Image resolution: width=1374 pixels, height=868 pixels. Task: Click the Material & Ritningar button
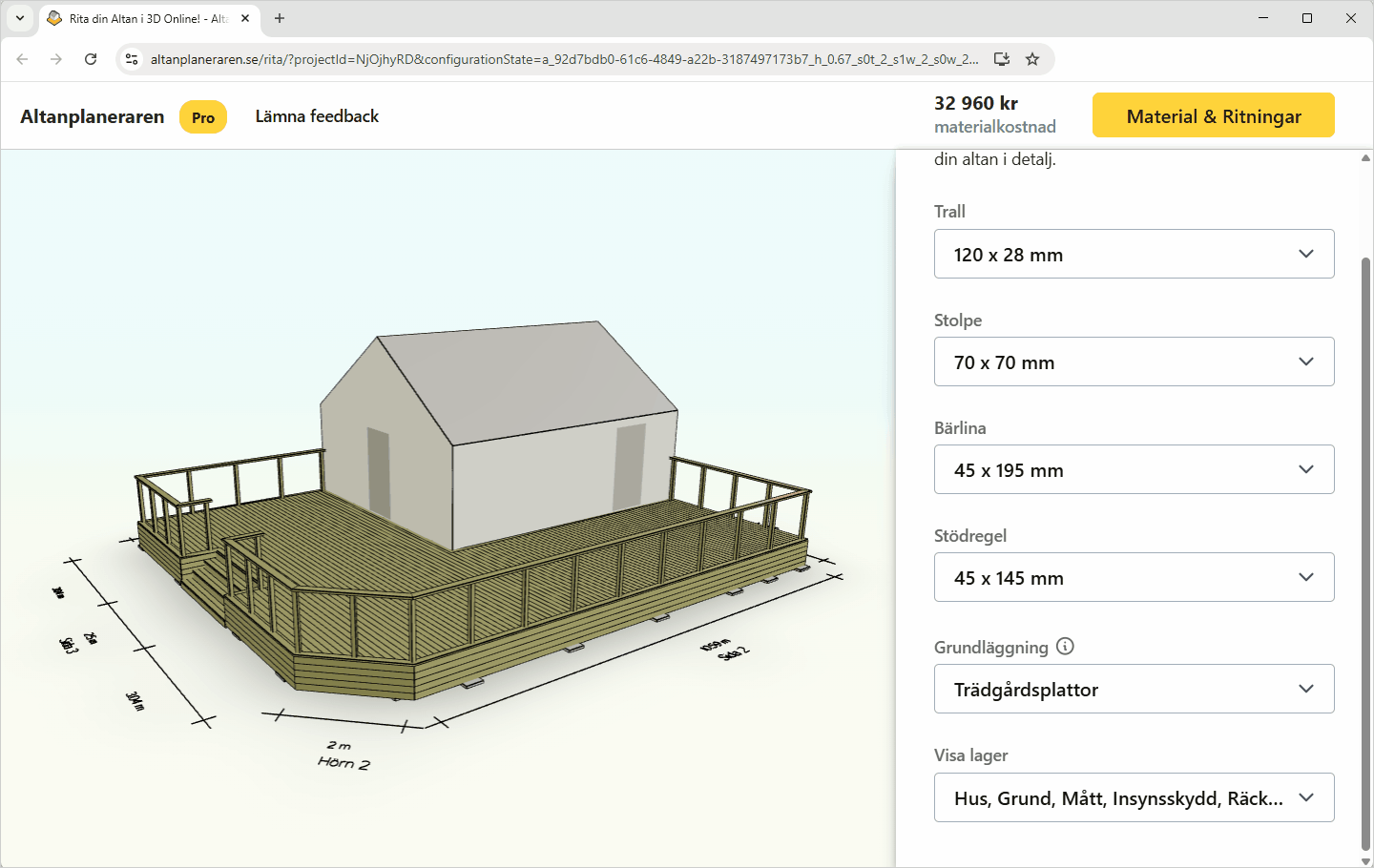pos(1213,115)
